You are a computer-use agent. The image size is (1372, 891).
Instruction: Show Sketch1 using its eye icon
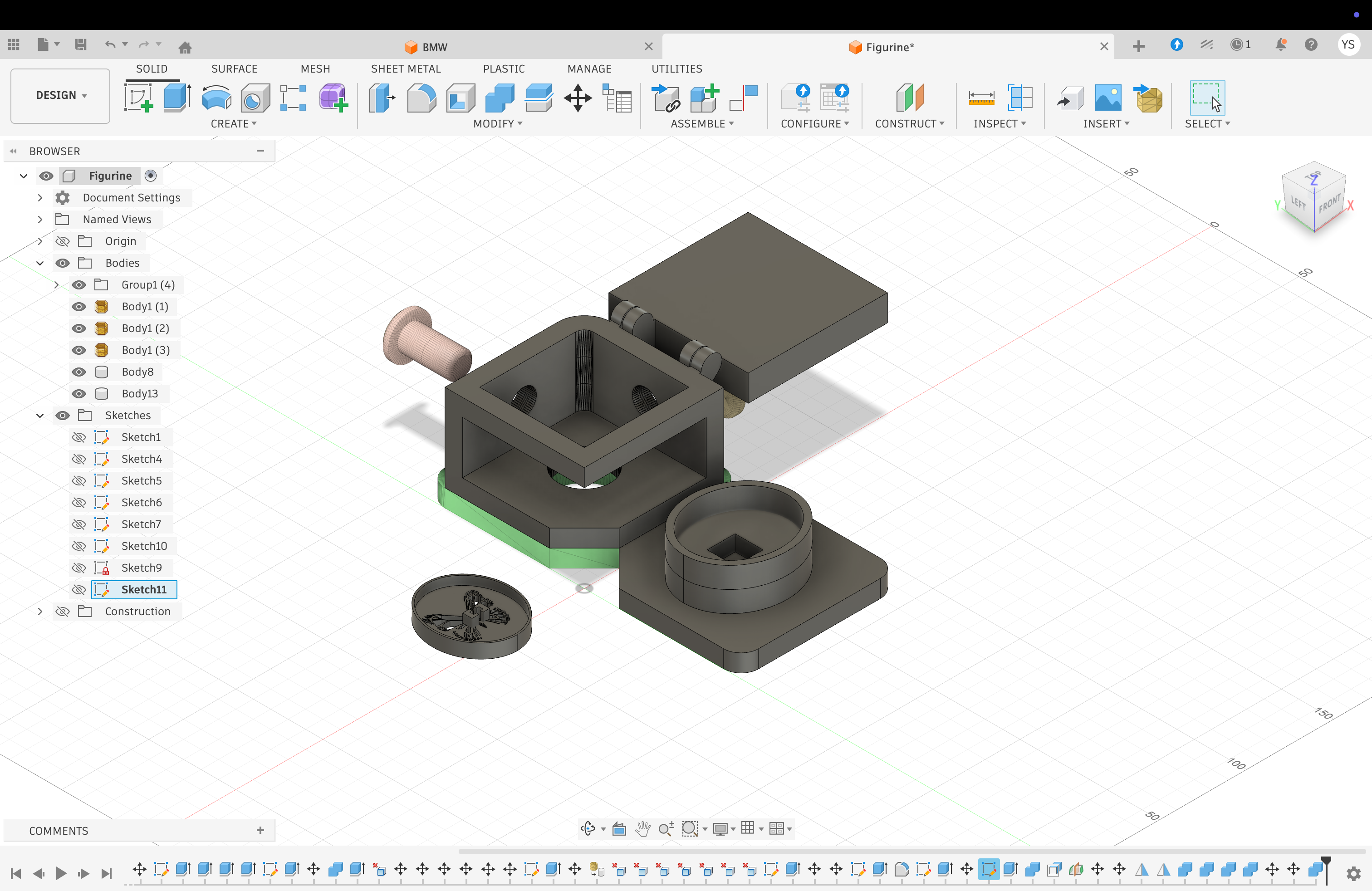pyautogui.click(x=79, y=437)
